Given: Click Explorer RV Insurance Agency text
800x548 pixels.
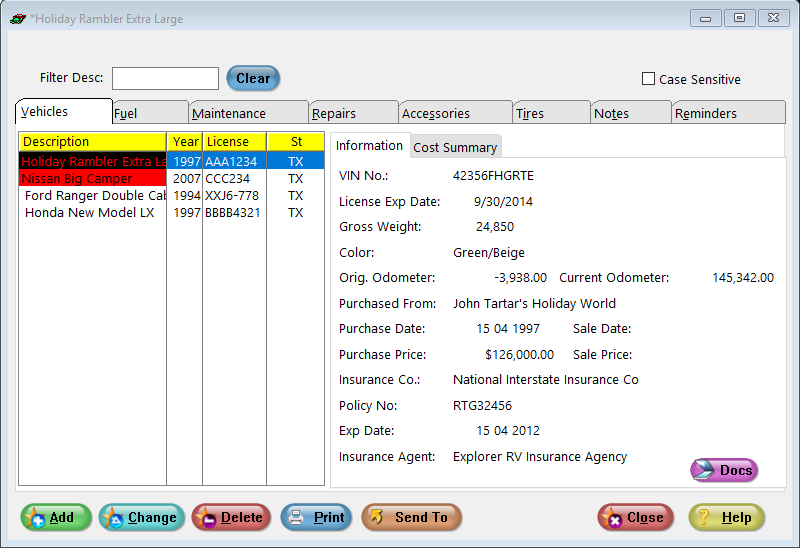Looking at the screenshot, I should [x=540, y=457].
